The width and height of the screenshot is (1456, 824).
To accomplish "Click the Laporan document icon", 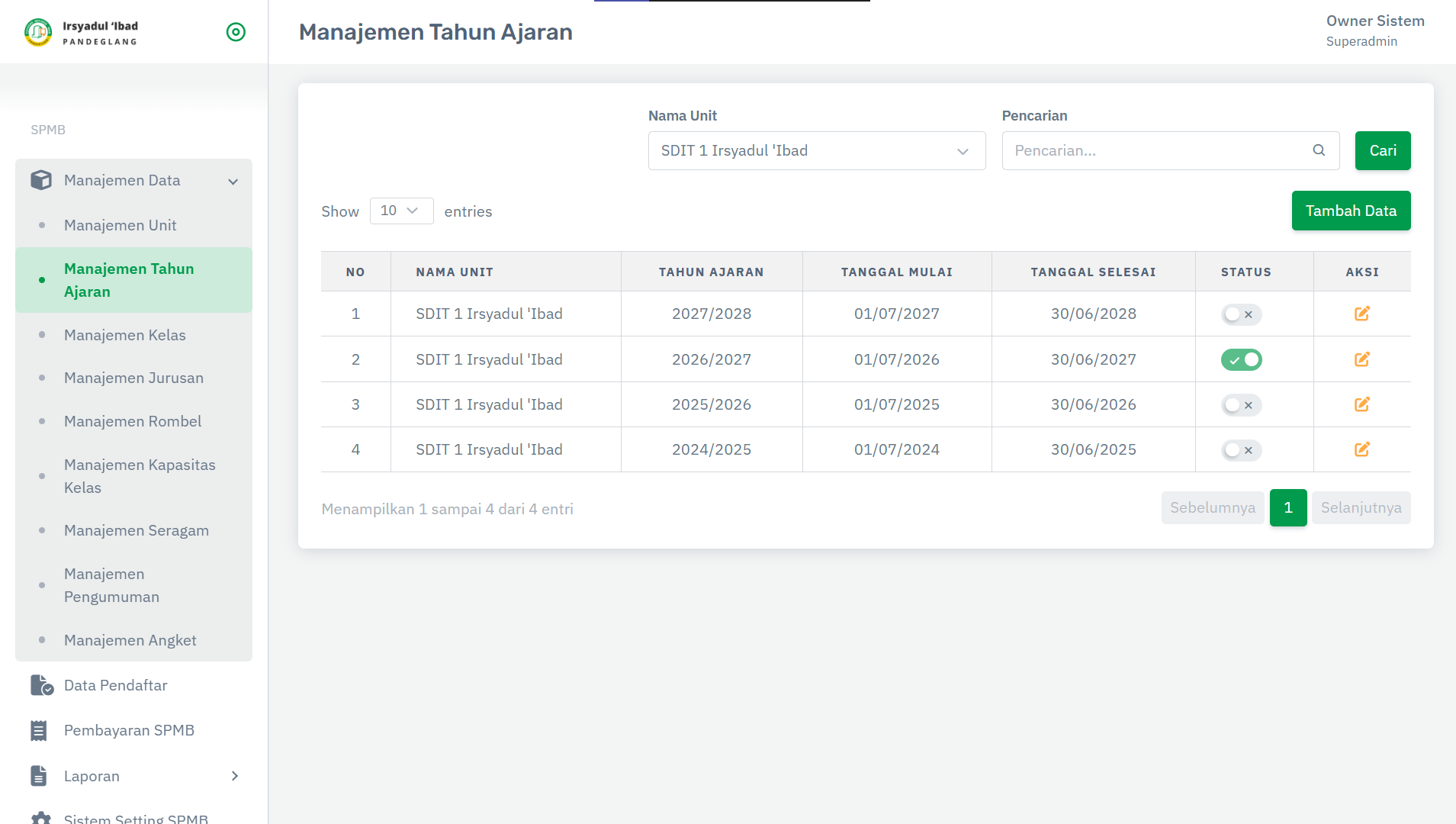I will click(39, 776).
